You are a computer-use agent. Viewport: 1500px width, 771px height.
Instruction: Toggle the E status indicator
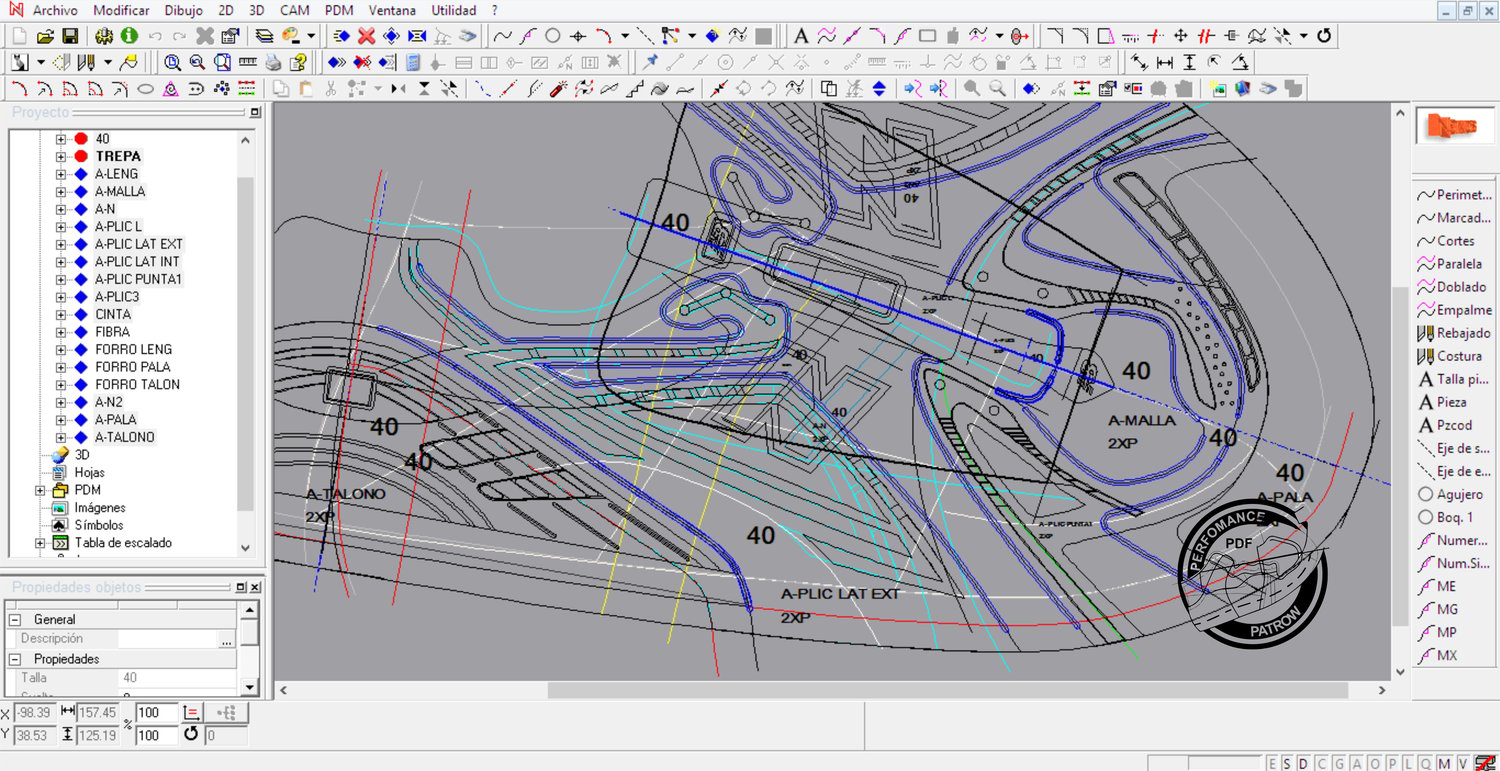tap(1273, 763)
